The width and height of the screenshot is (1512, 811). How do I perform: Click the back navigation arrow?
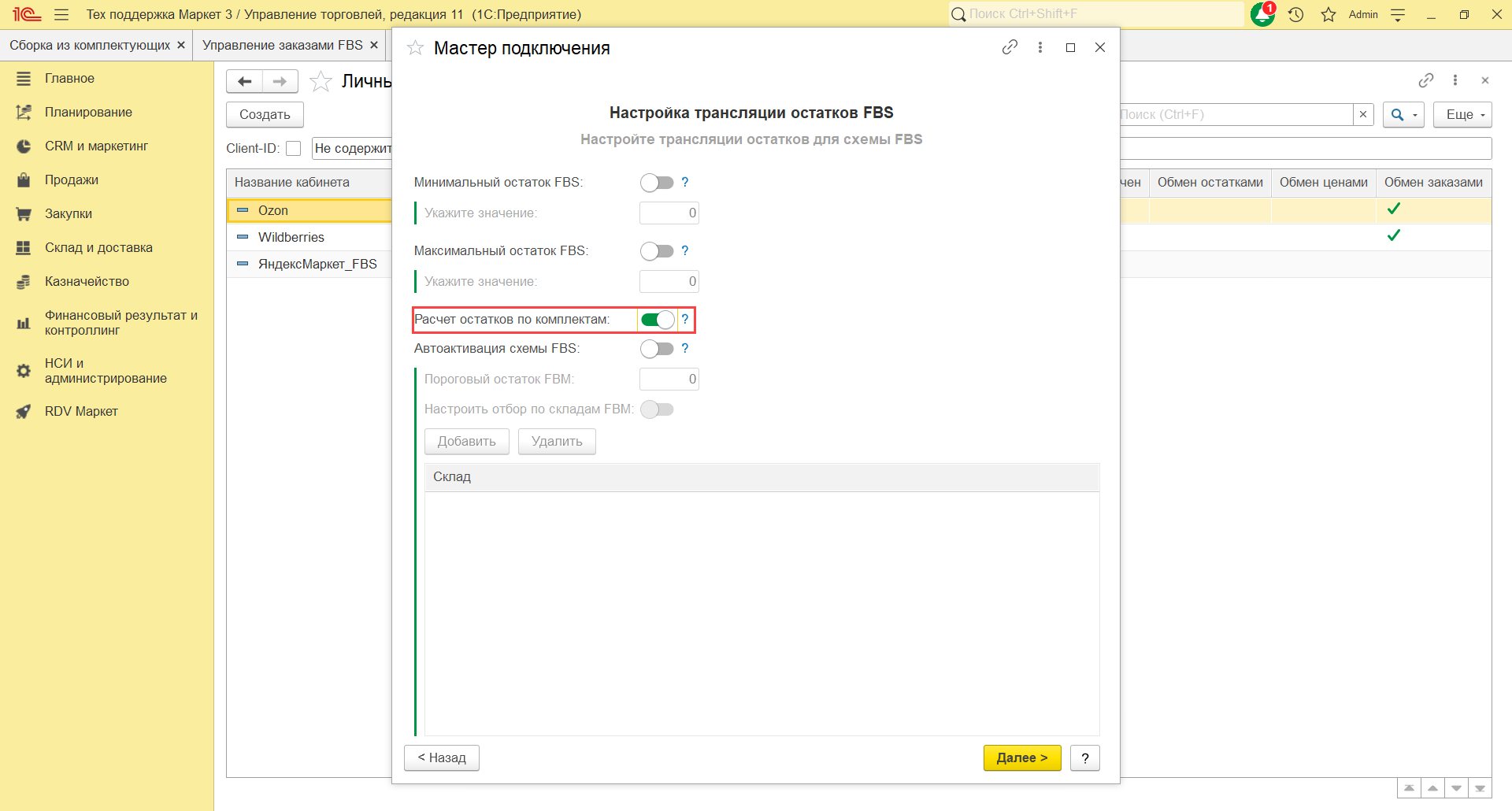pos(245,81)
